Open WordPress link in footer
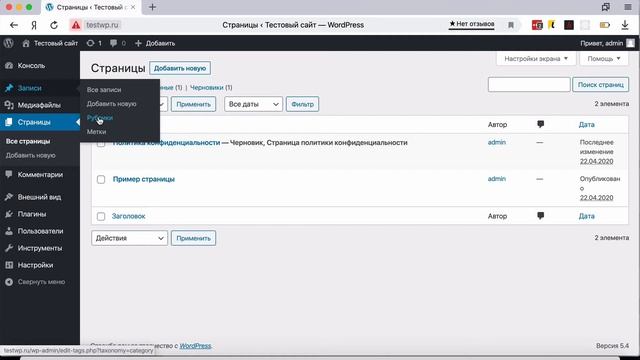 point(196,346)
